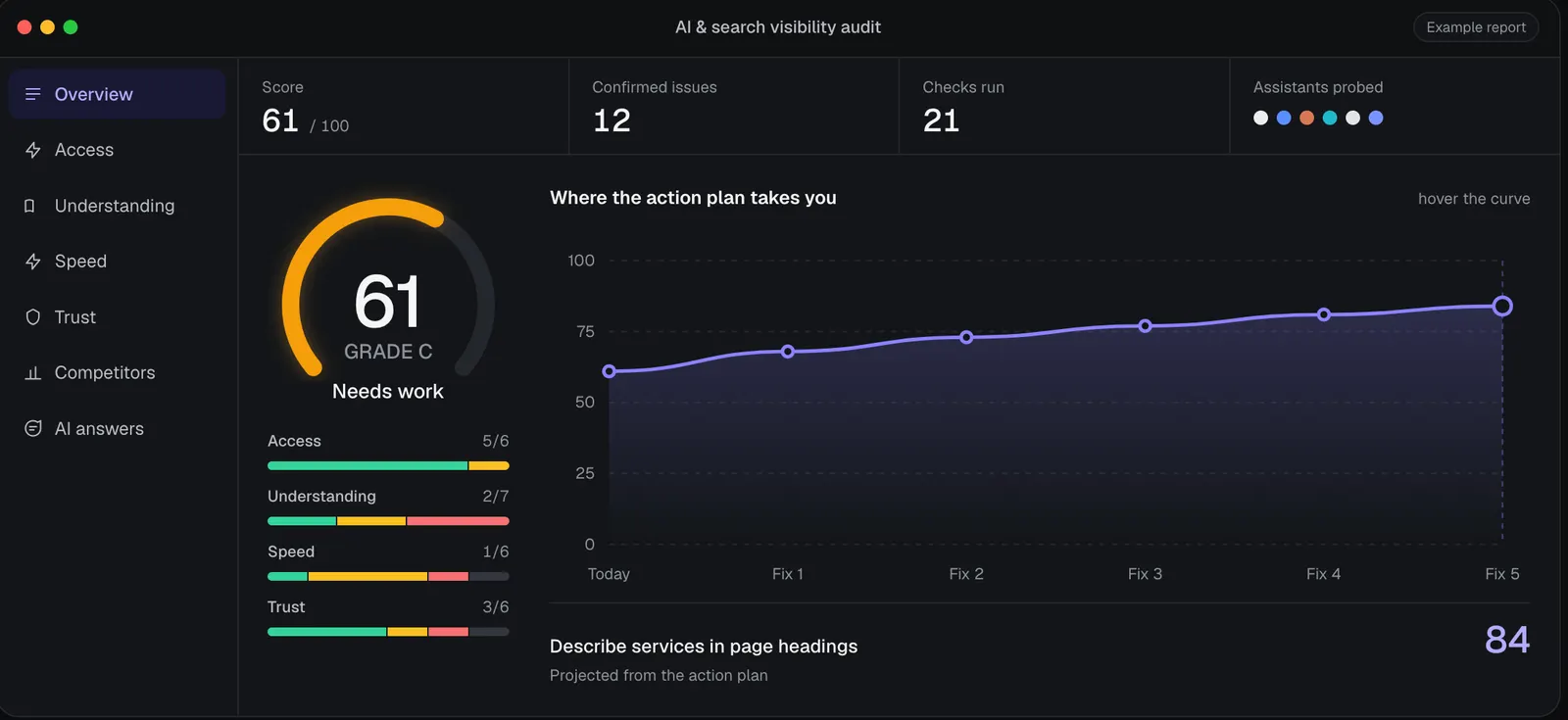1568x720 pixels.
Task: Click the AI answers chat icon
Action: pyautogui.click(x=33, y=428)
